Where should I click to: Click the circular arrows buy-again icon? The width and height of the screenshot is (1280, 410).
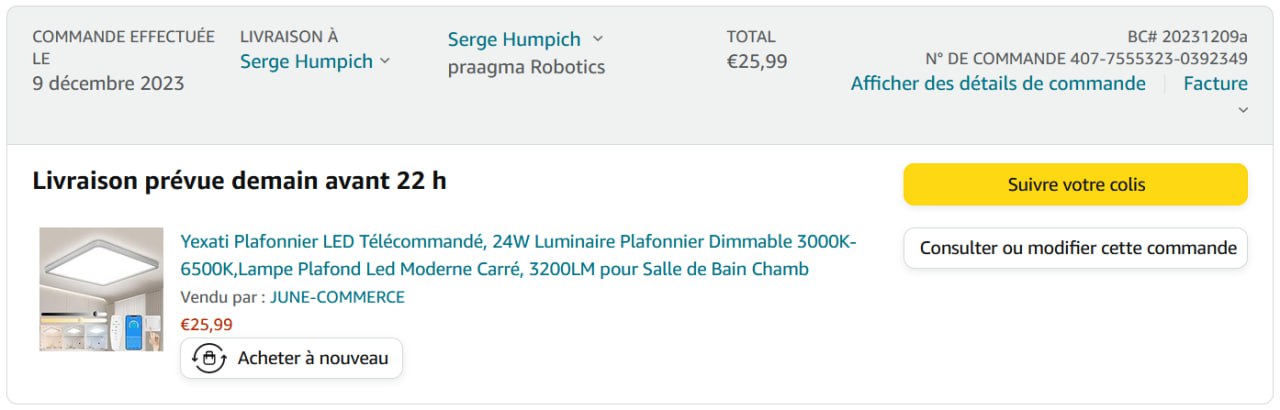pyautogui.click(x=209, y=358)
